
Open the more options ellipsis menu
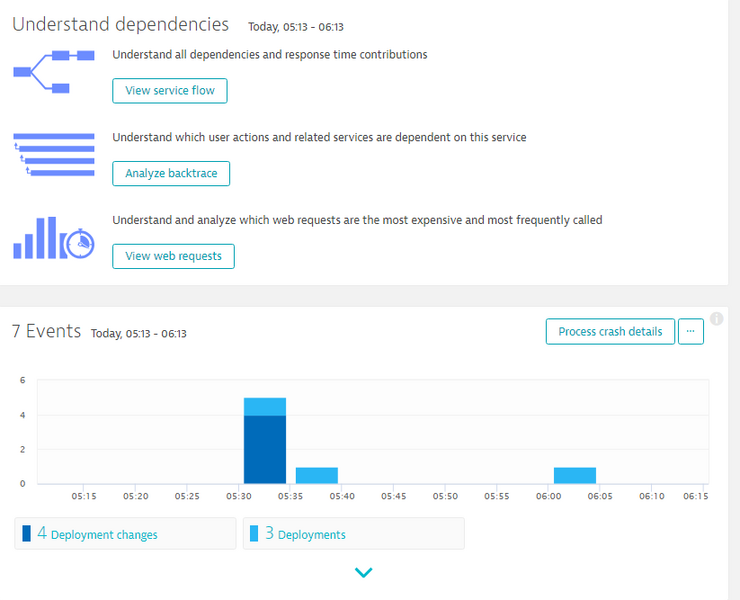point(691,332)
